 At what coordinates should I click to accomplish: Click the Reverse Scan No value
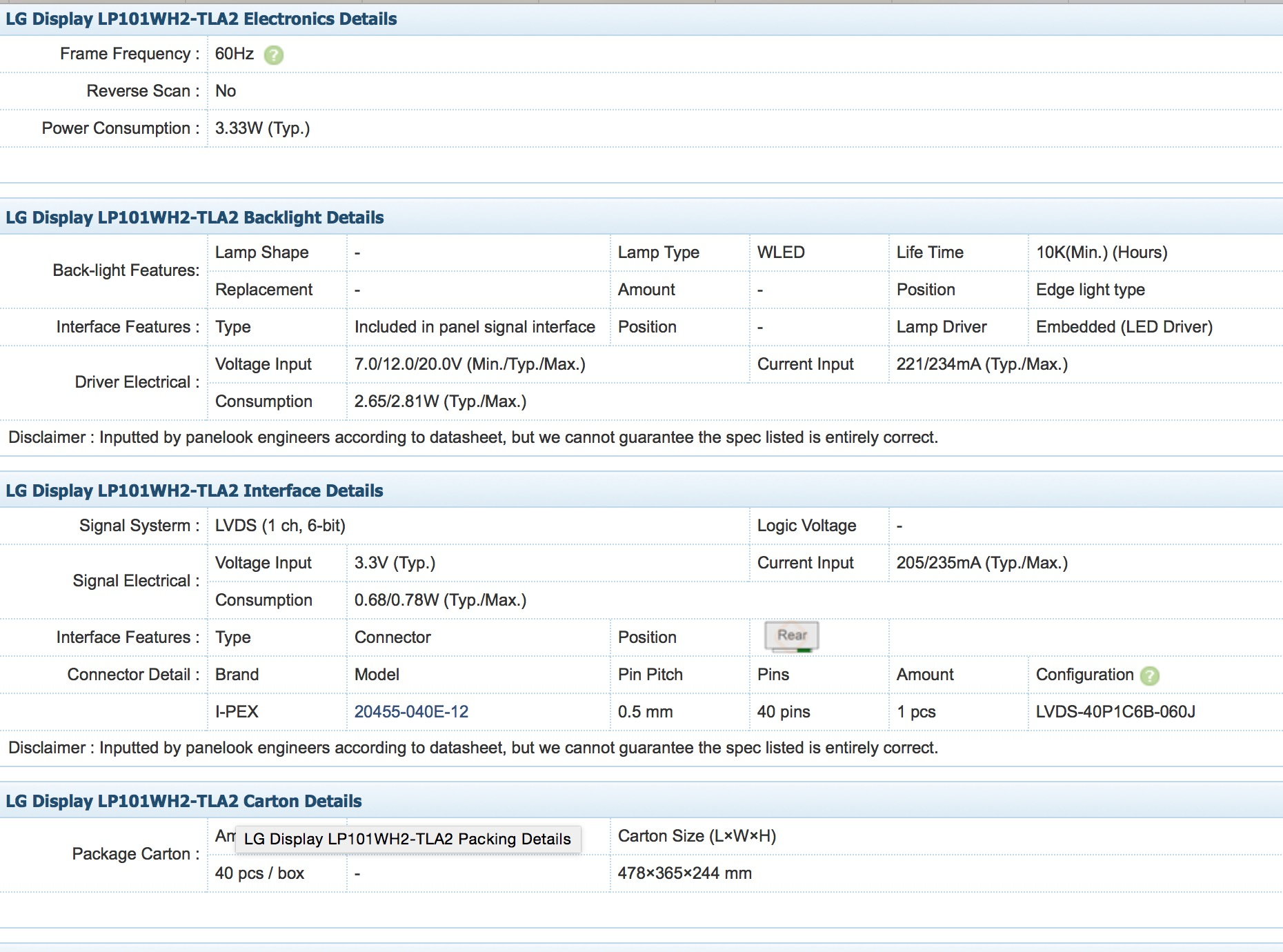click(226, 91)
